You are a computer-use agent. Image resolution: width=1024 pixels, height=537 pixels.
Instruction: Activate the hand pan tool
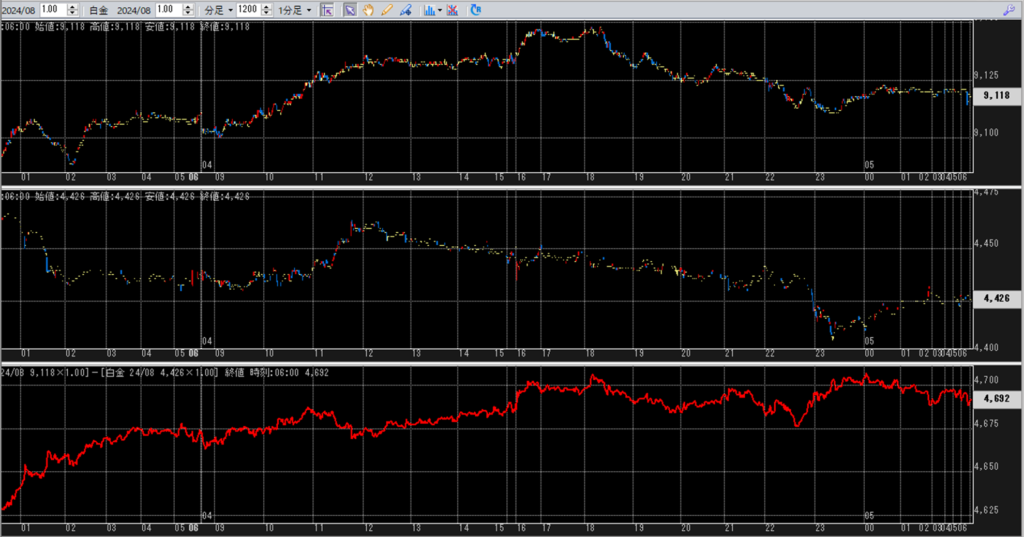pos(368,10)
